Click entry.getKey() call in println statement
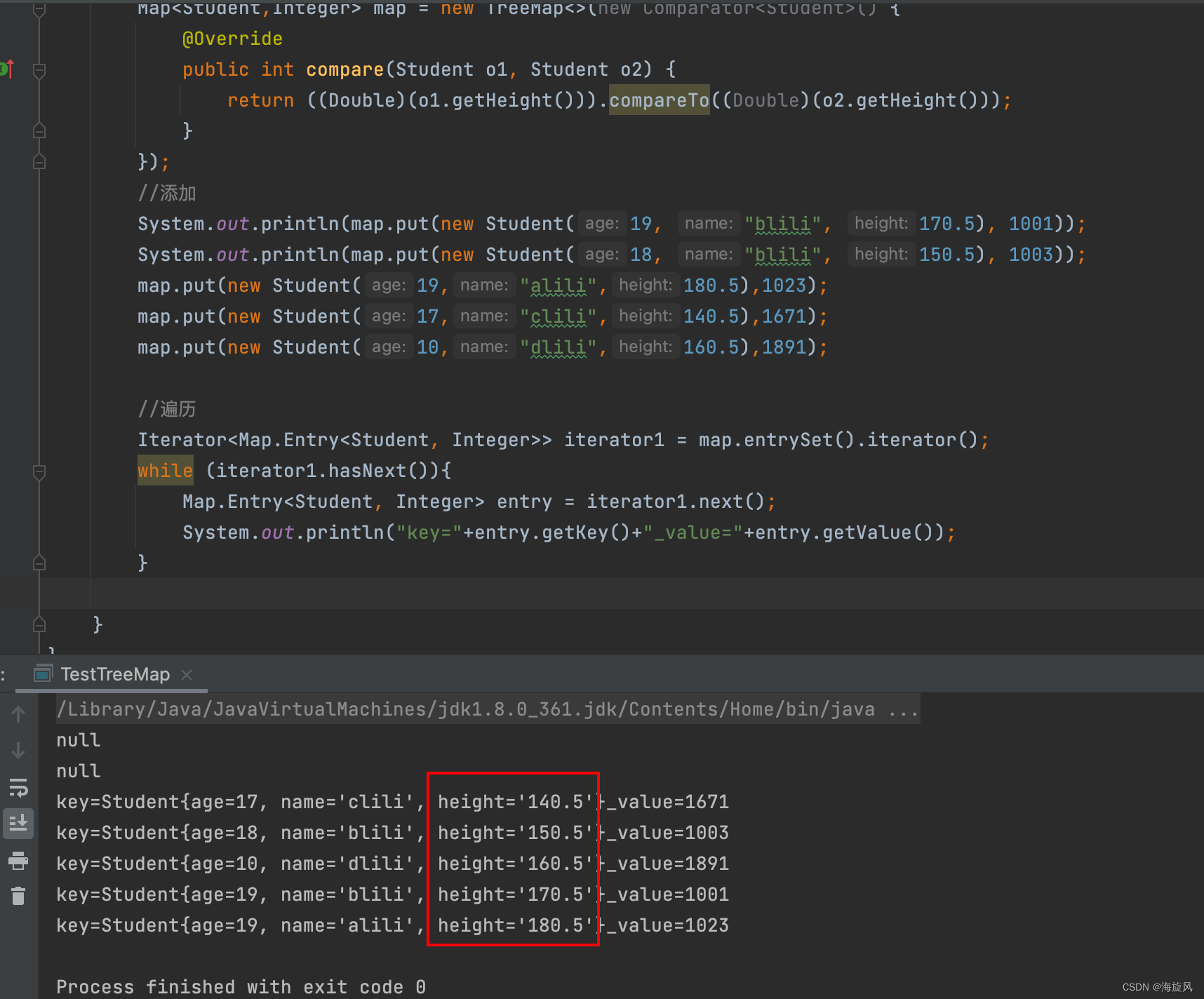Image resolution: width=1204 pixels, height=999 pixels. [552, 532]
